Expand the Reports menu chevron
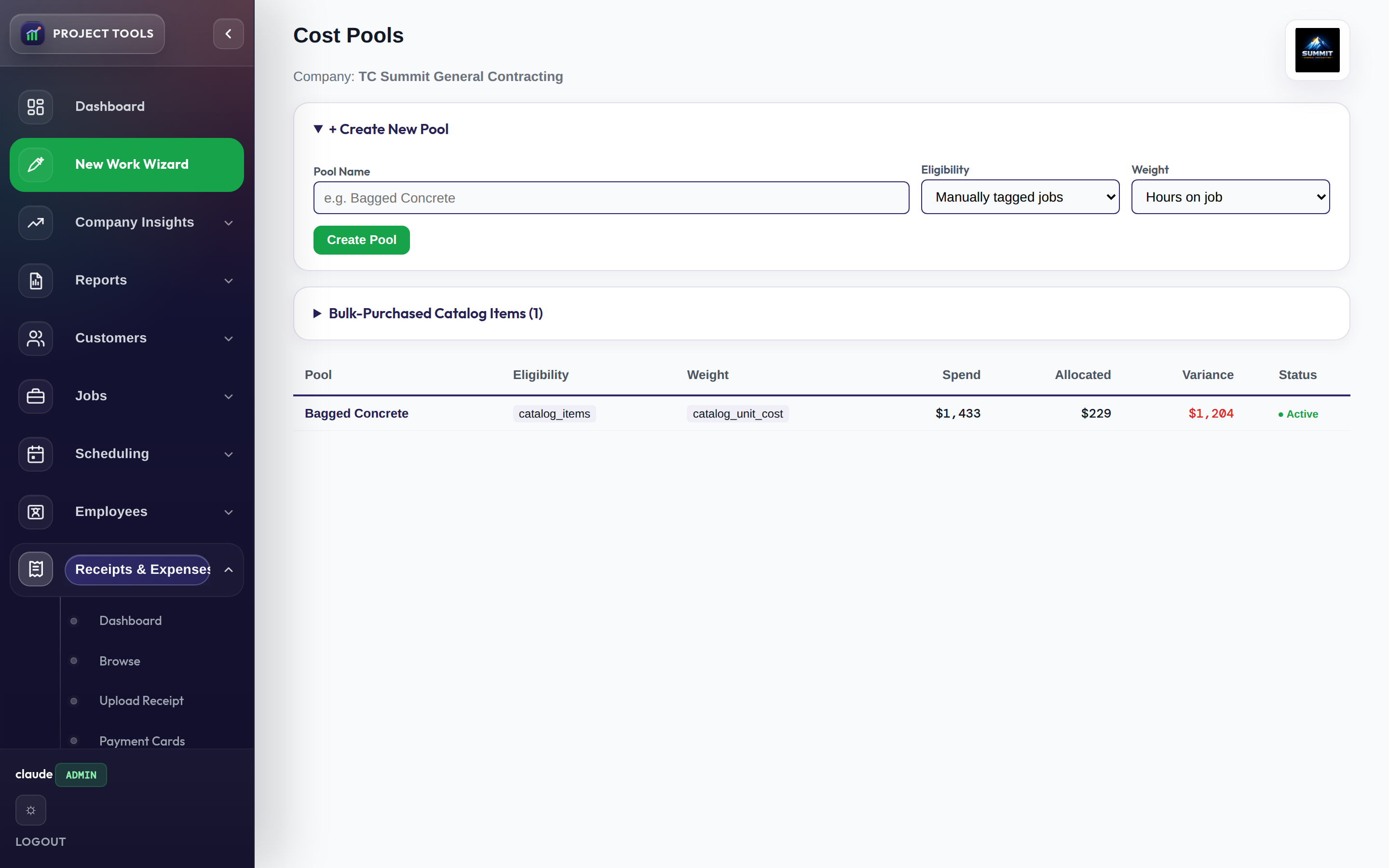The image size is (1389, 868). coord(229,281)
